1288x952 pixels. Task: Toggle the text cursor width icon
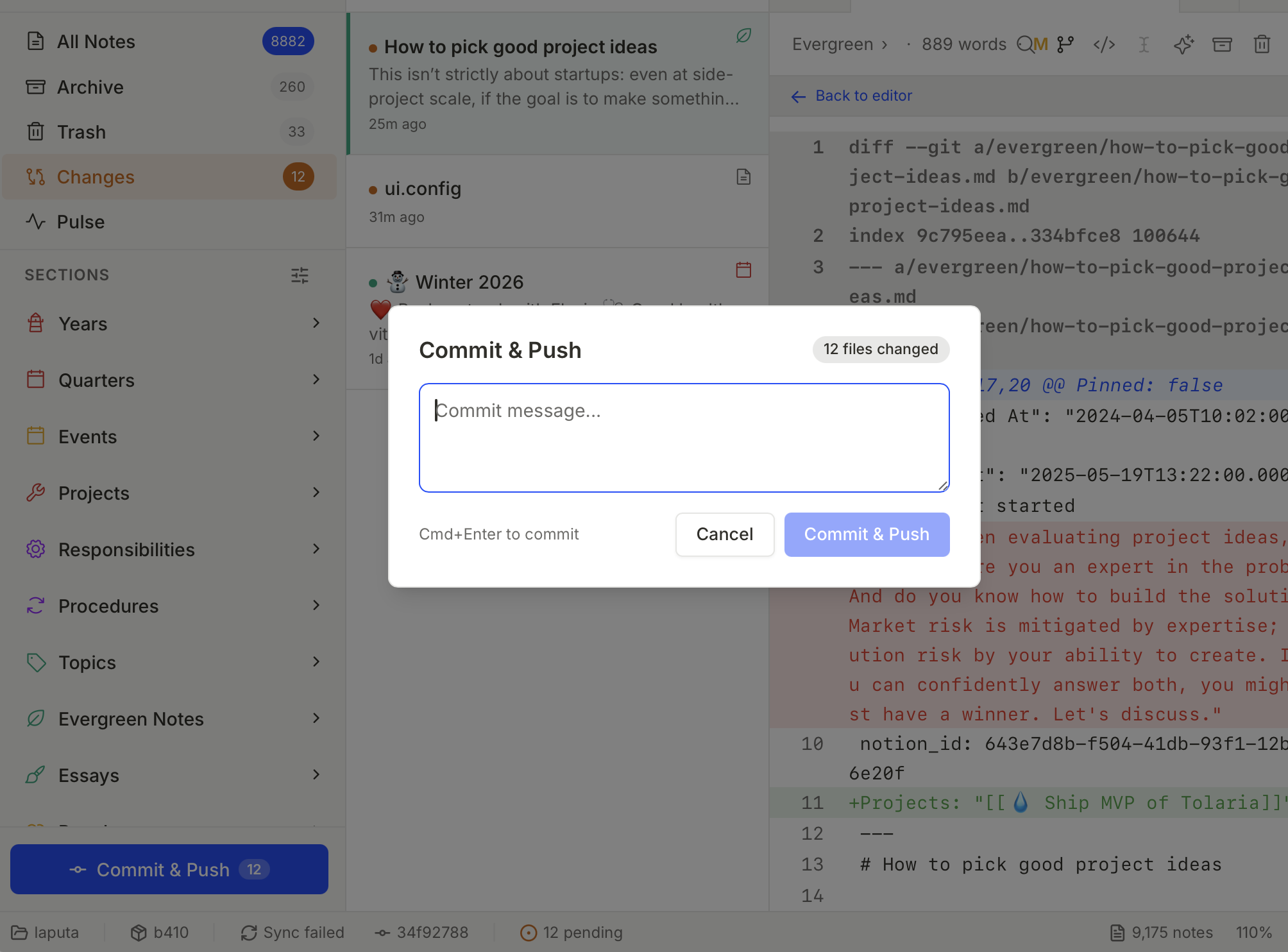pos(1144,44)
